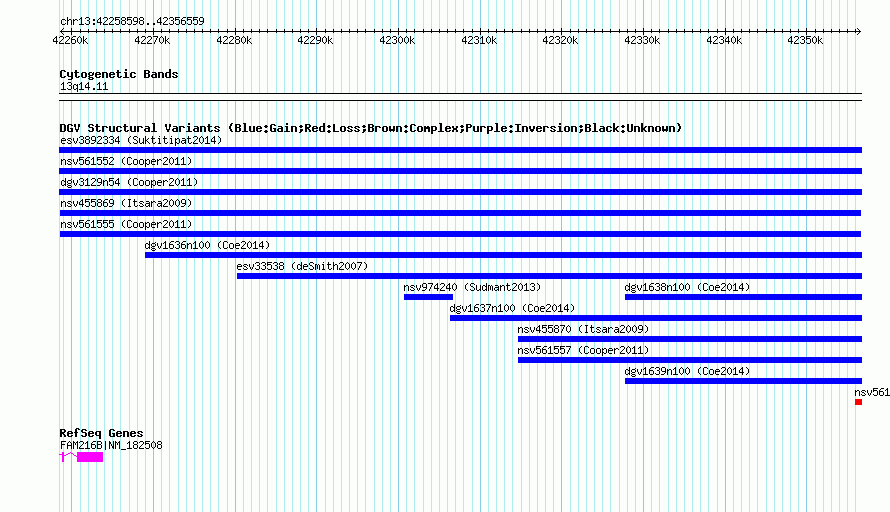This screenshot has height=512, width=890.
Task: Select the nsv974240 (Sudmant2013) label
Action: [x=472, y=287]
